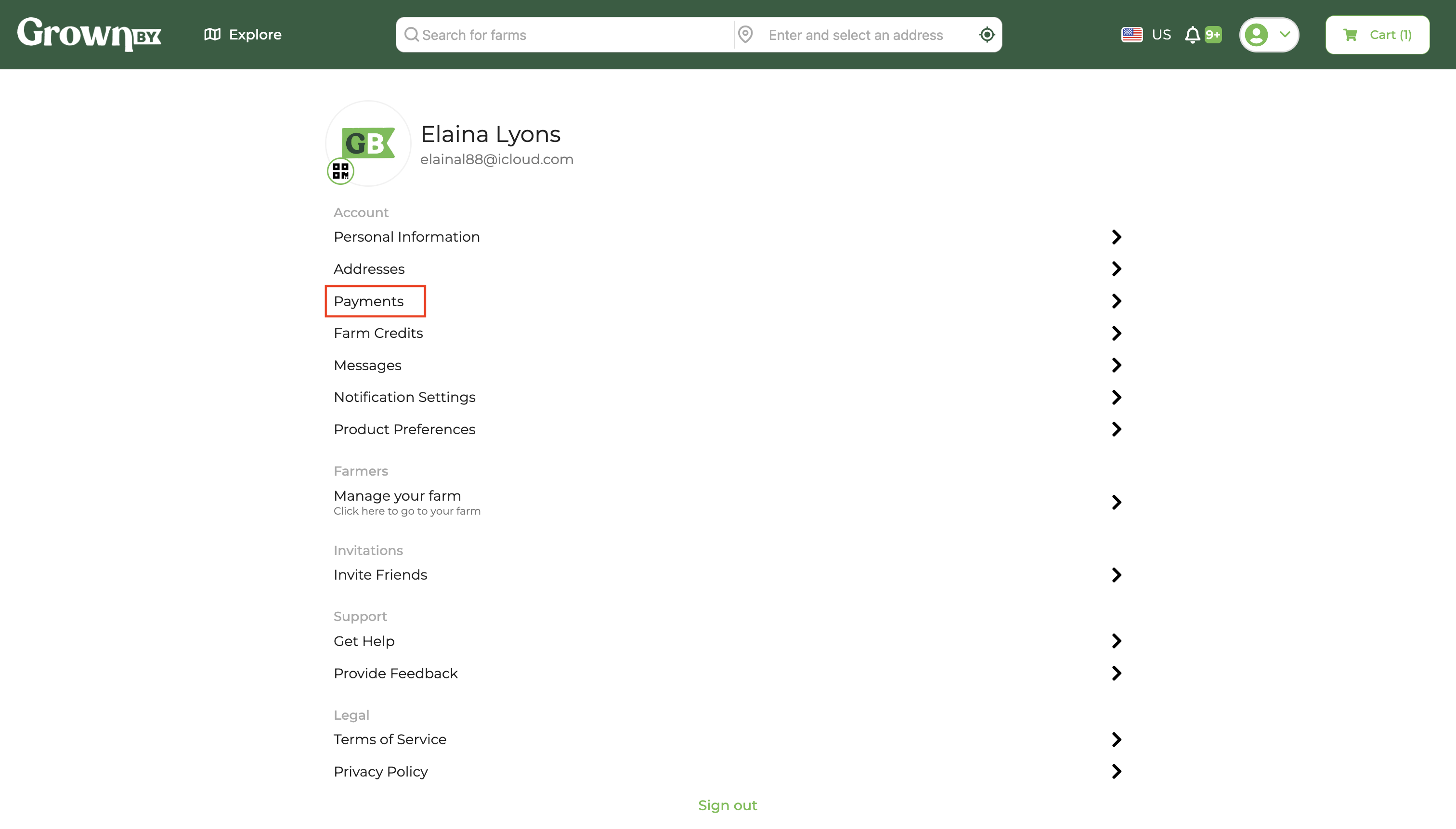
Task: Click the GB profile picture
Action: click(368, 143)
